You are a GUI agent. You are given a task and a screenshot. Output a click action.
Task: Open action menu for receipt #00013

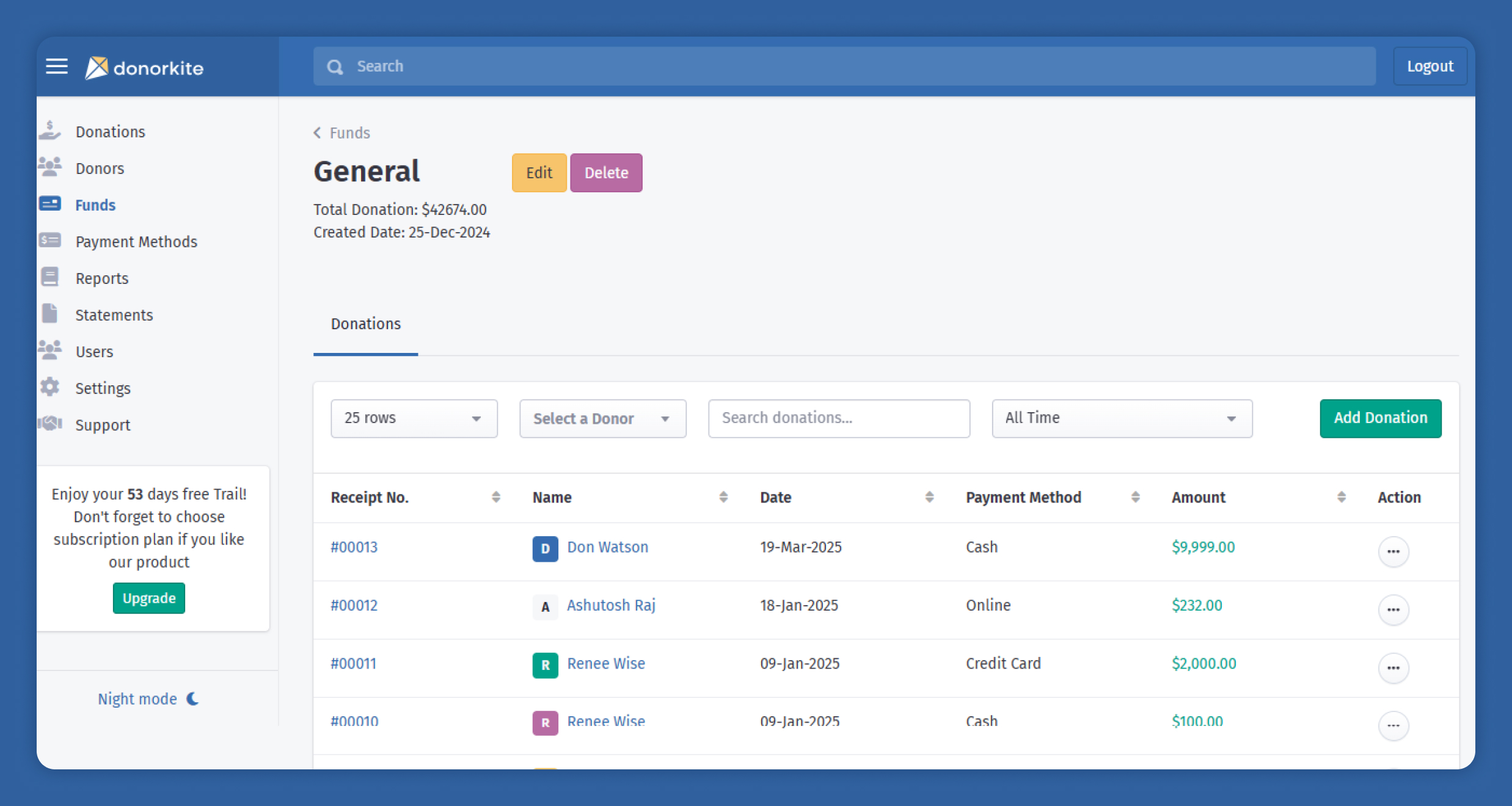pos(1393,551)
